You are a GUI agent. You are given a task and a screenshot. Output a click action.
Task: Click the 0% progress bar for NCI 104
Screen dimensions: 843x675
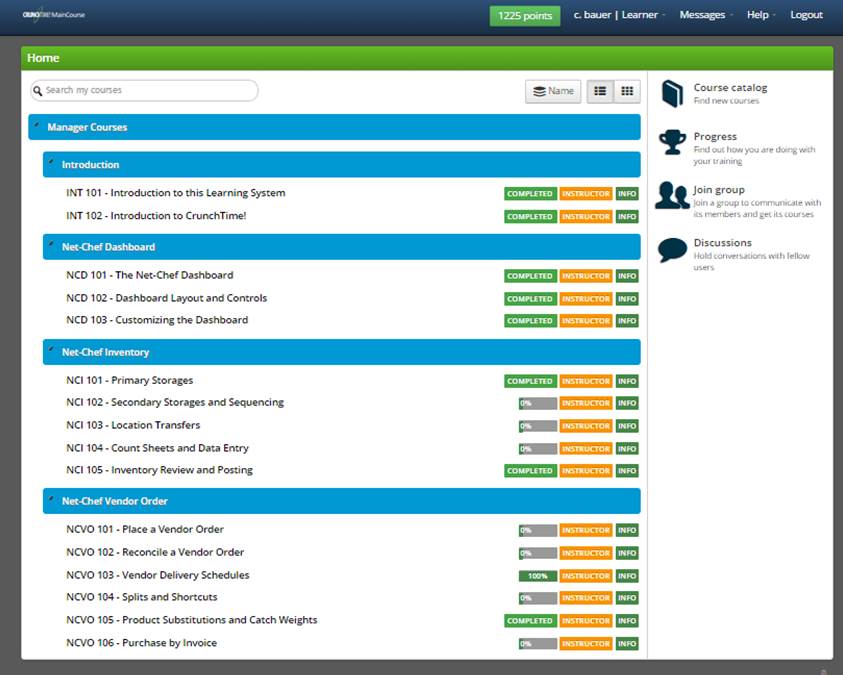tap(538, 449)
